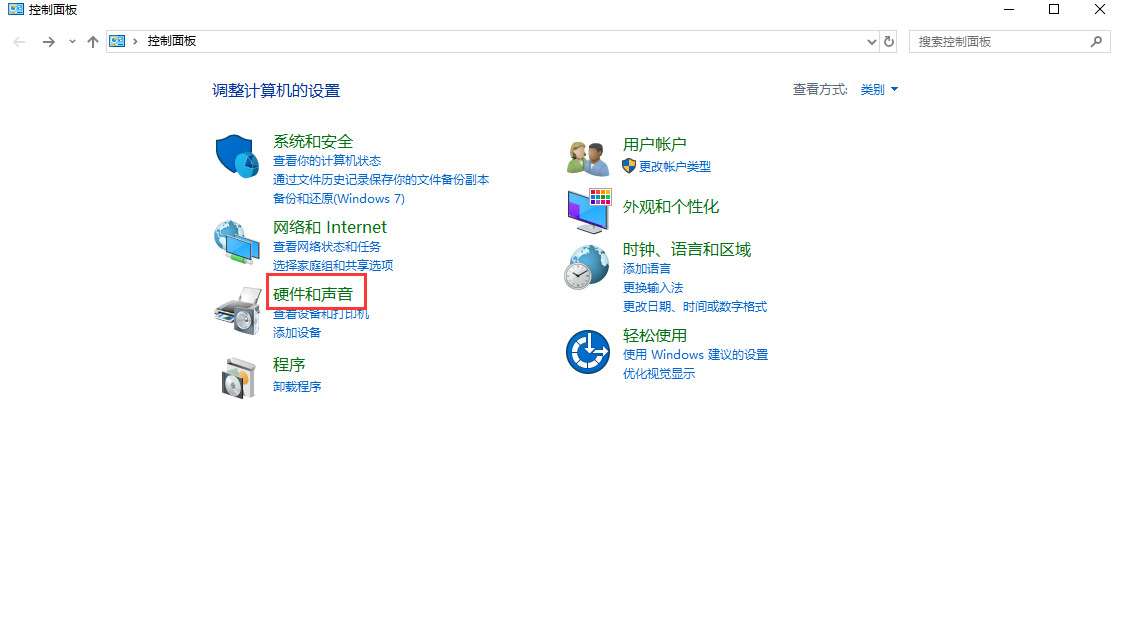Open 系统和安全 category via its shield icon
Viewport: 1121px width, 626px height.
[236, 155]
